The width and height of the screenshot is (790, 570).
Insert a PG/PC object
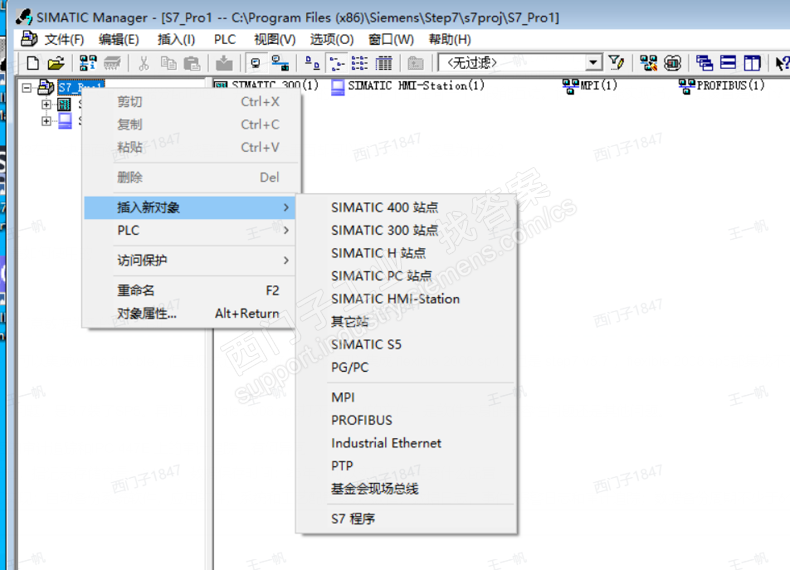click(x=407, y=367)
